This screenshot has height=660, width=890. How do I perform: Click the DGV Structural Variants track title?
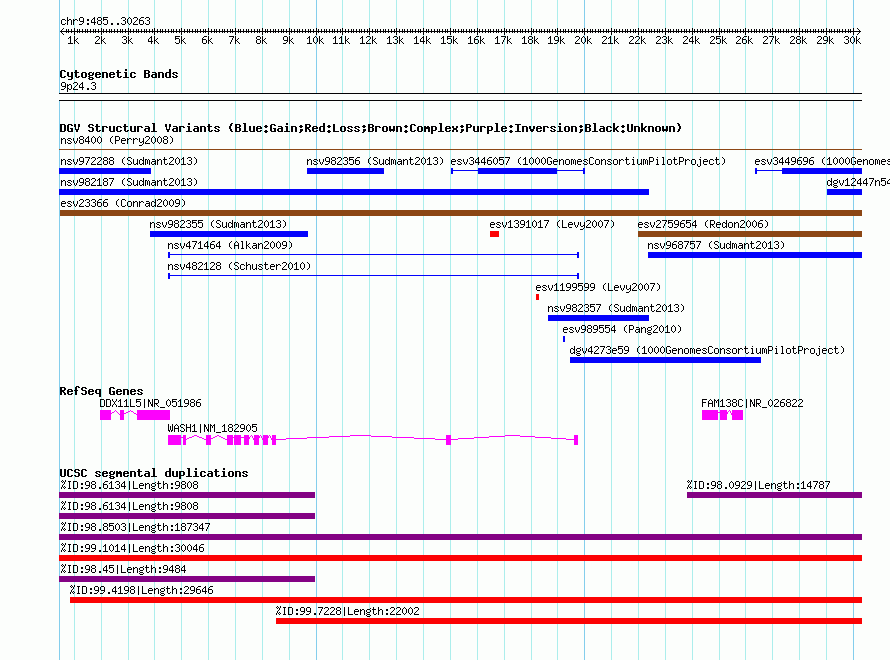[x=371, y=128]
